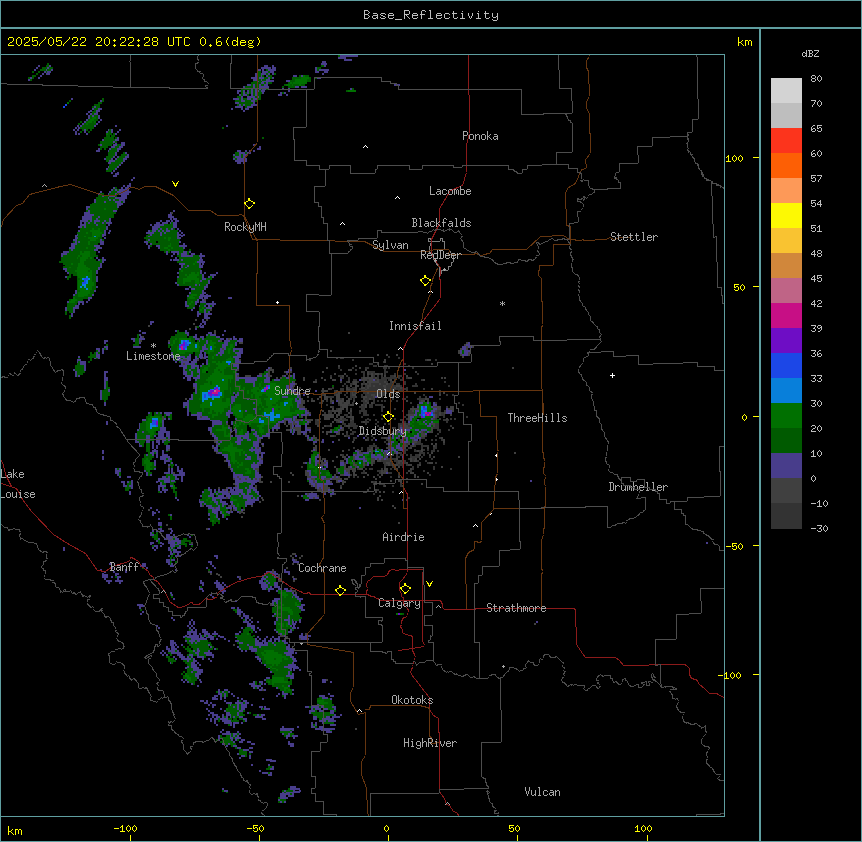Screen dimensions: 862x842
Task: Click the white plus marker north of Drumheller
Action: click(x=612, y=375)
